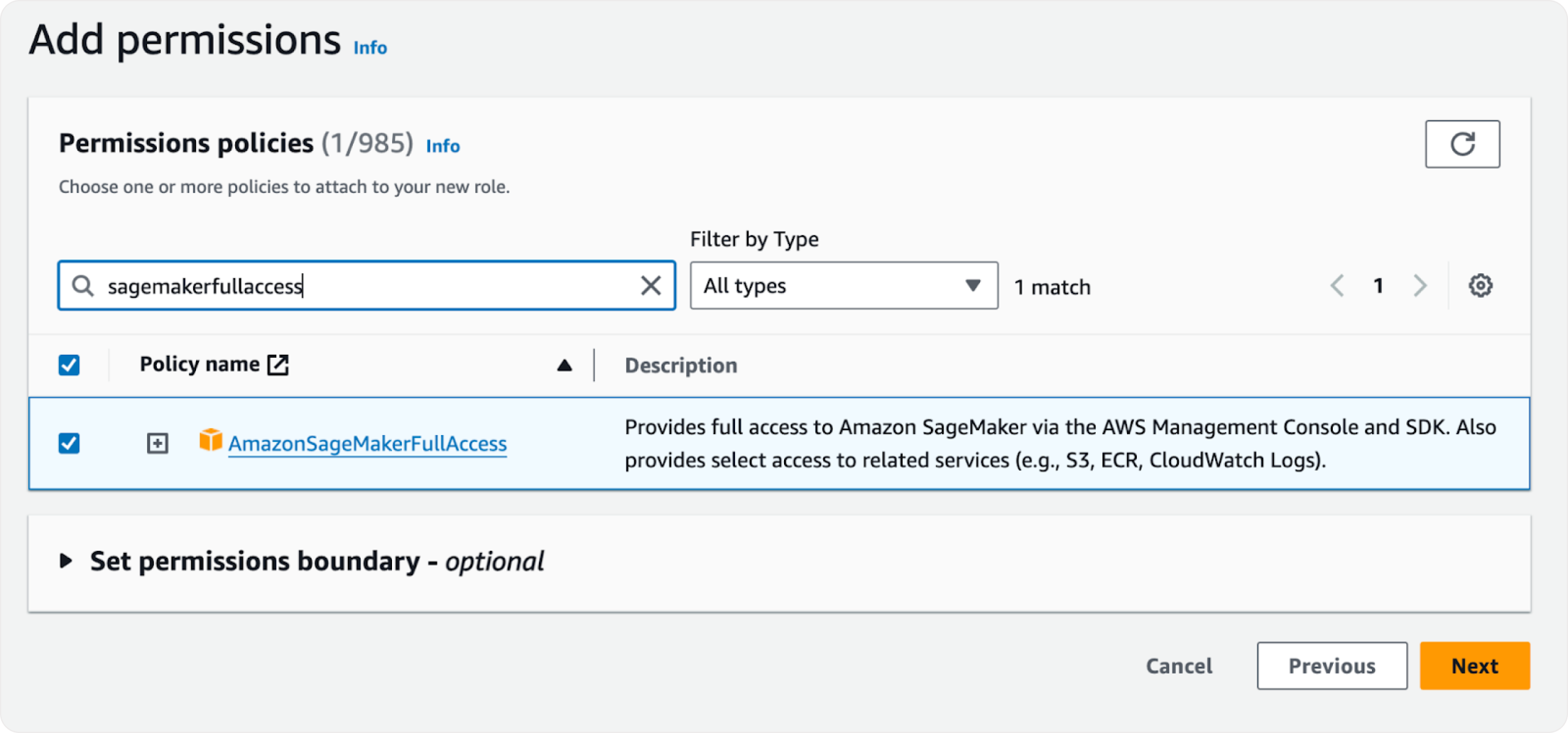Viewport: 1568px width, 733px height.
Task: Click Info link next to Add permissions
Action: tap(370, 48)
